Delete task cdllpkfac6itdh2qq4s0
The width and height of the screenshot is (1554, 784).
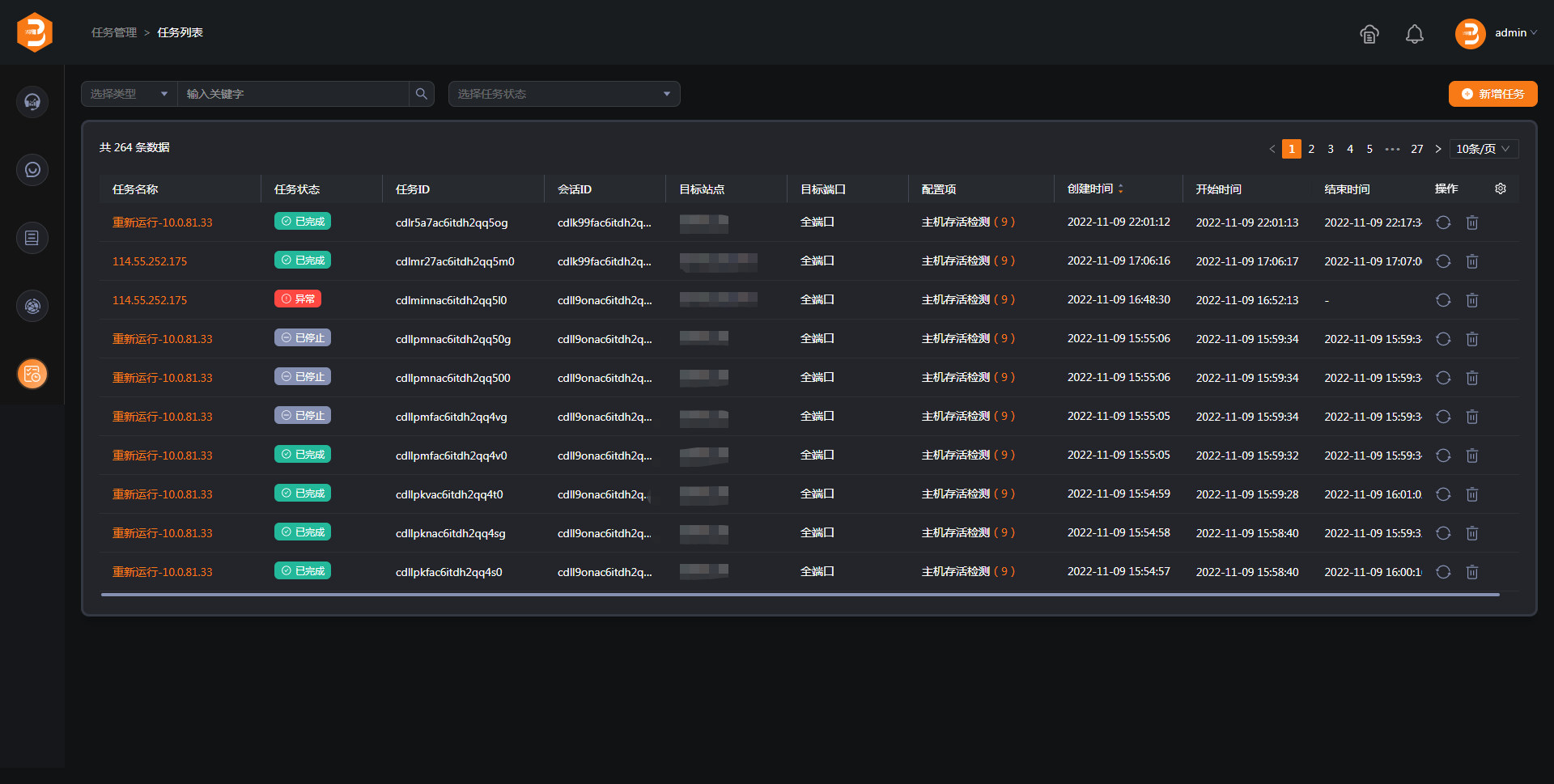coord(1472,572)
